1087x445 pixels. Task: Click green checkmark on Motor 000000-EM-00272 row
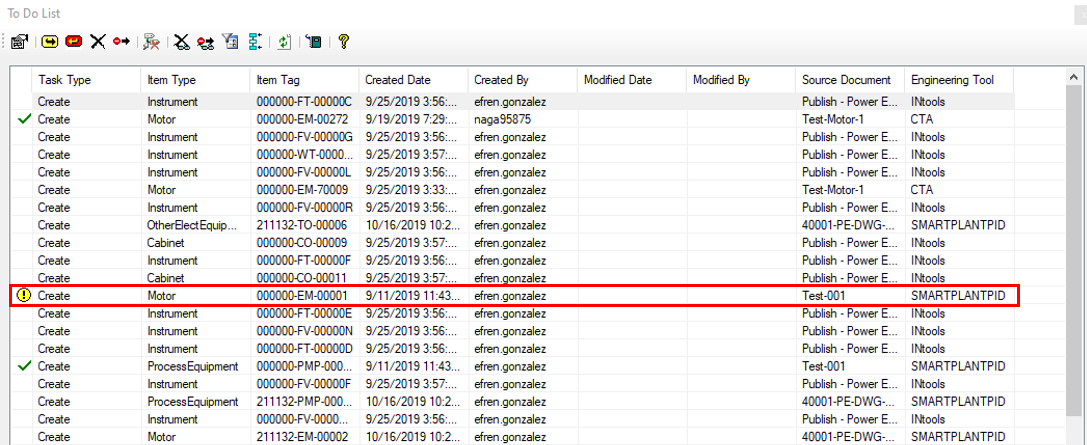[x=24, y=119]
